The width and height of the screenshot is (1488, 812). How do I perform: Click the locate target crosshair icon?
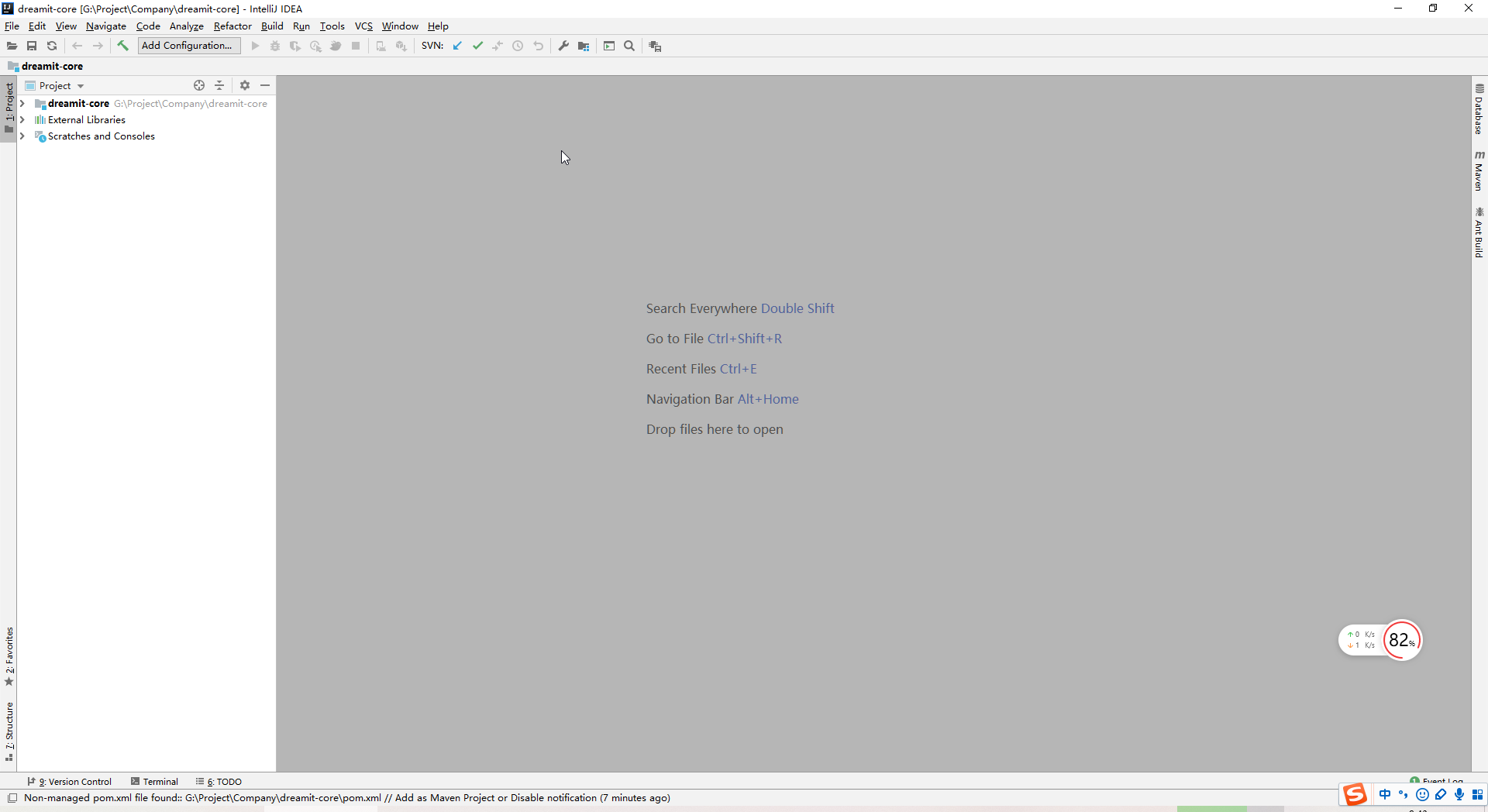[199, 85]
